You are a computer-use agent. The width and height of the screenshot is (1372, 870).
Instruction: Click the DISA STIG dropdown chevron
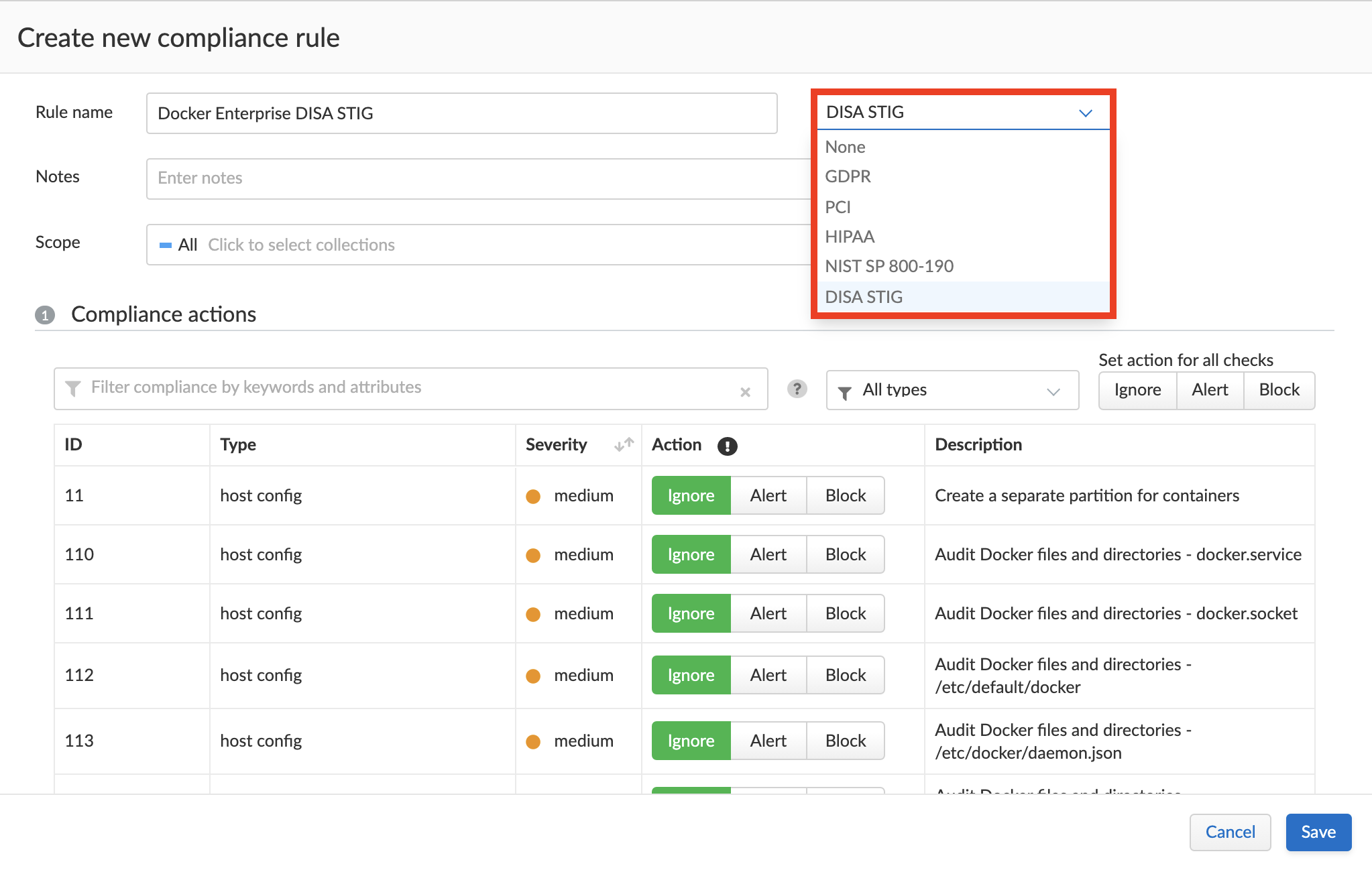tap(1086, 113)
